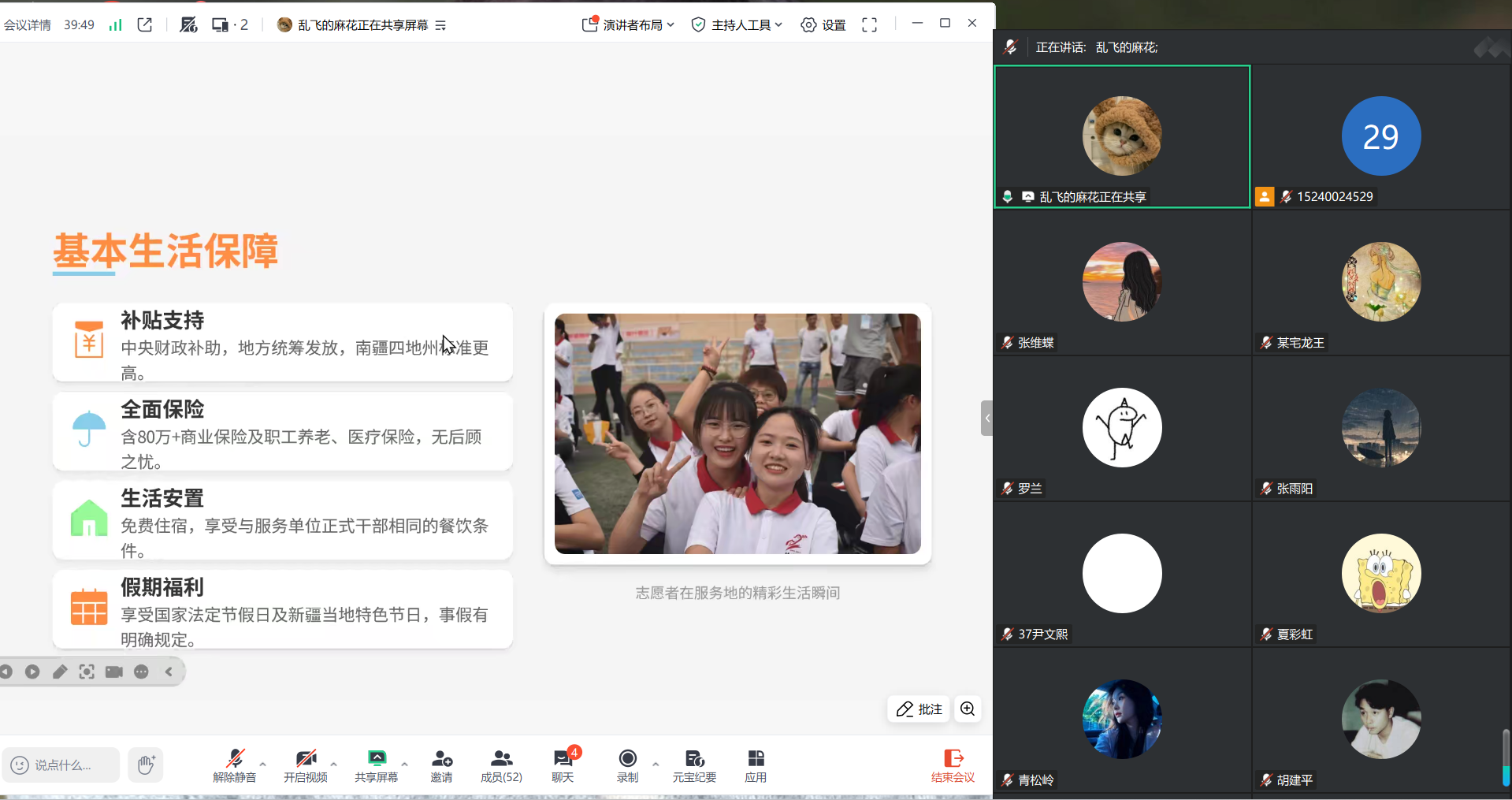Open 会议详情 meeting details
This screenshot has width=1512, height=800.
28,25
